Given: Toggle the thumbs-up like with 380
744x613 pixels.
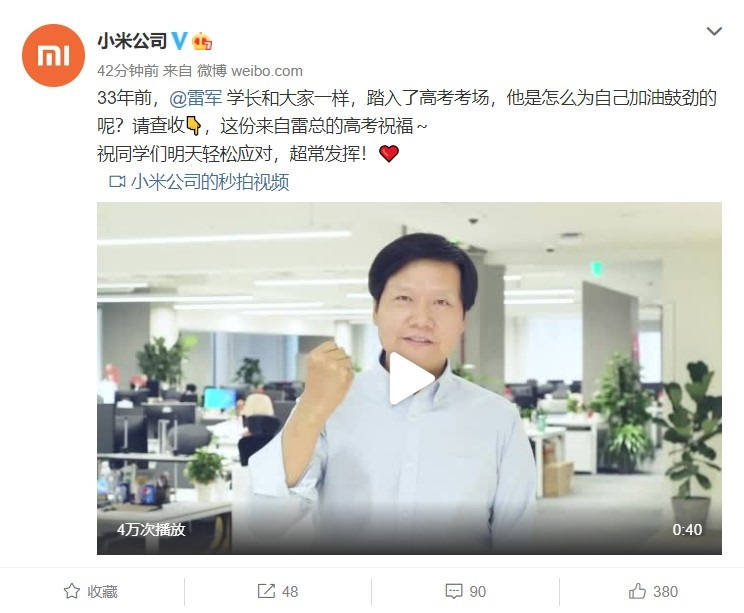Looking at the screenshot, I should click(x=653, y=591).
